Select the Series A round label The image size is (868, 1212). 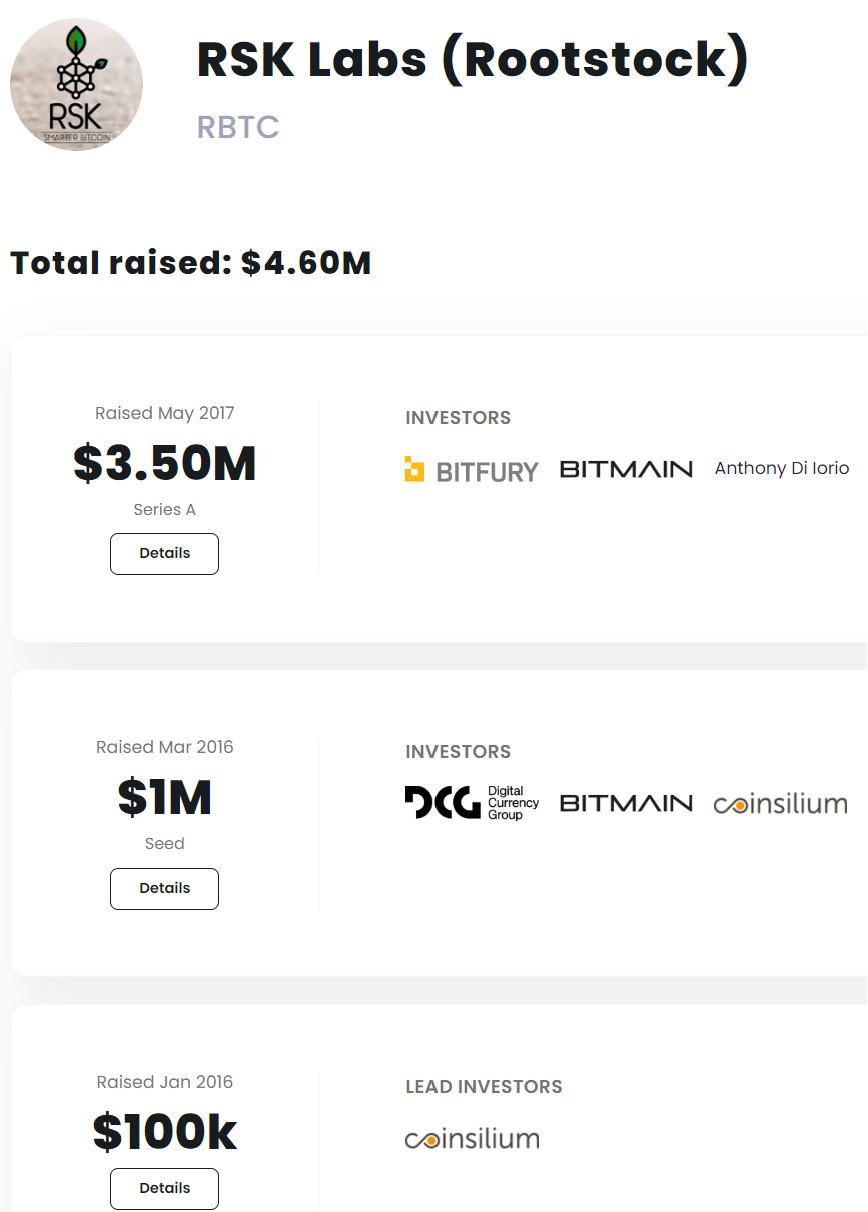click(165, 510)
